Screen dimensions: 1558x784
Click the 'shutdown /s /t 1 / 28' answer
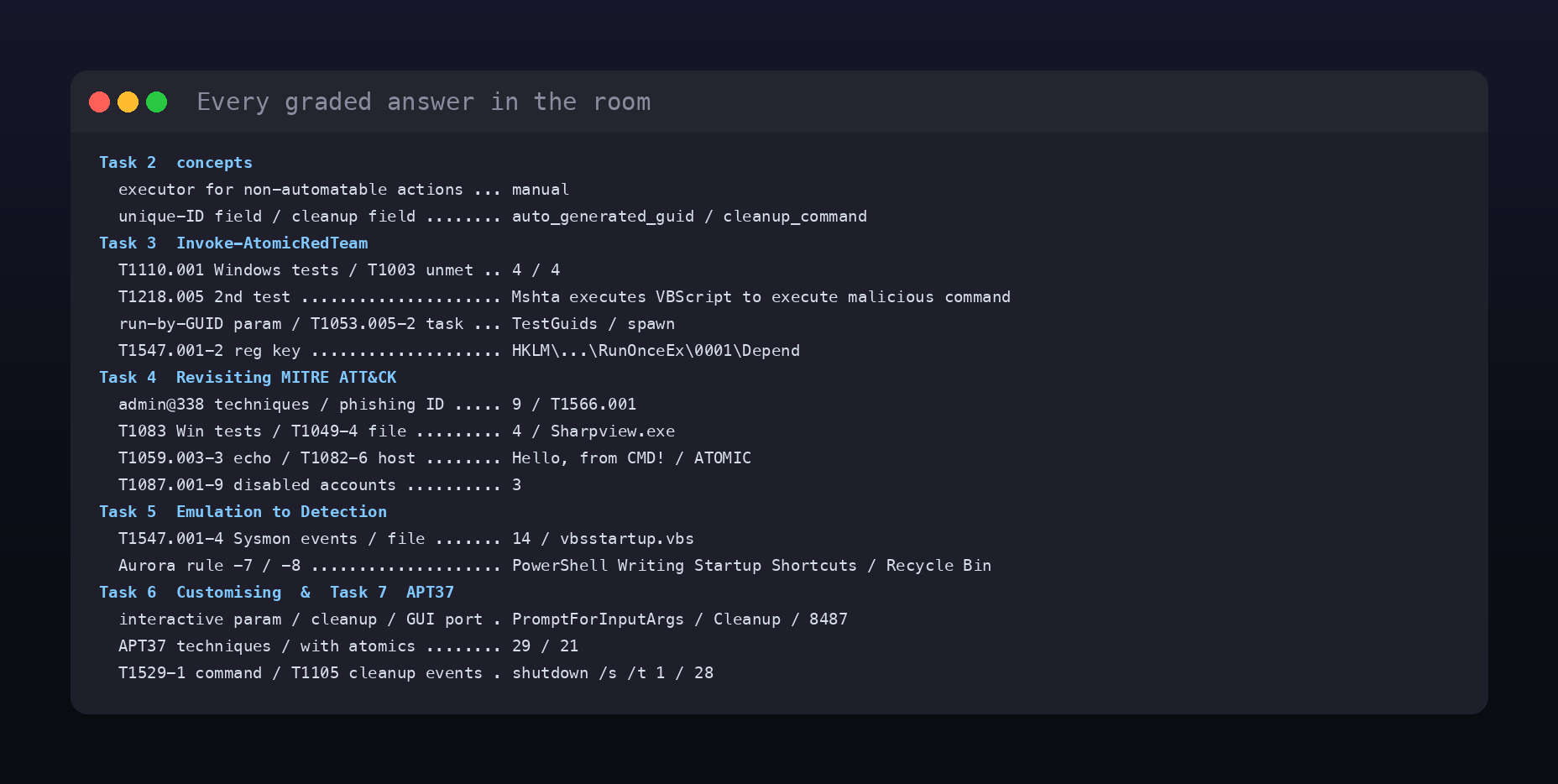[613, 672]
